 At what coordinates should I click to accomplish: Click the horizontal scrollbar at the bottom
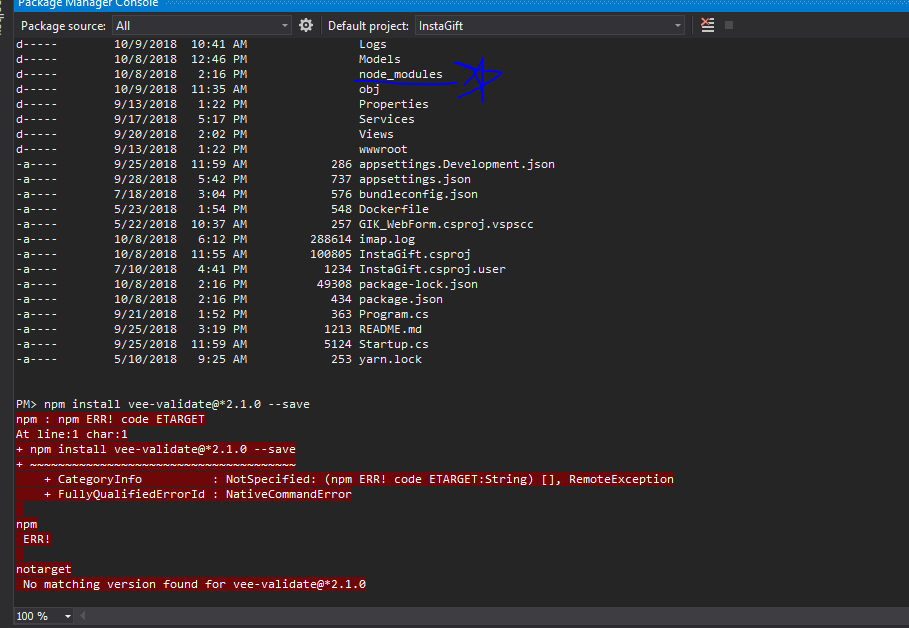point(450,615)
